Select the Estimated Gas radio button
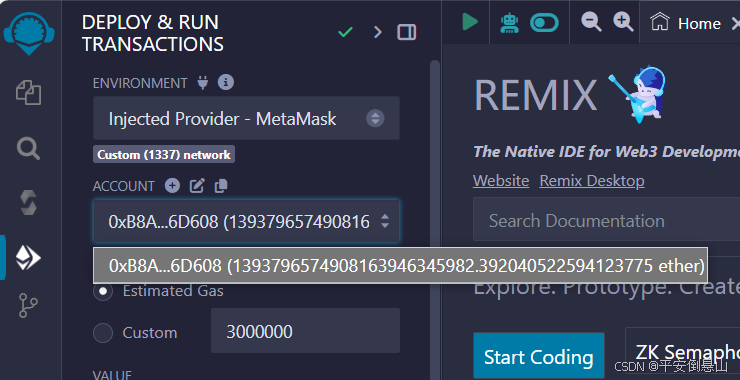 [x=103, y=291]
